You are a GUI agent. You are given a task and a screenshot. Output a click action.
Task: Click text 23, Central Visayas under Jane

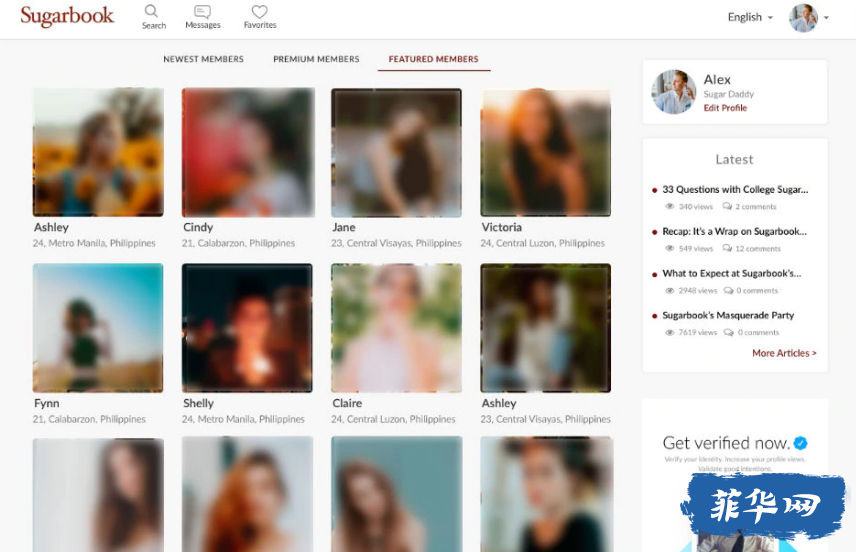click(396, 243)
